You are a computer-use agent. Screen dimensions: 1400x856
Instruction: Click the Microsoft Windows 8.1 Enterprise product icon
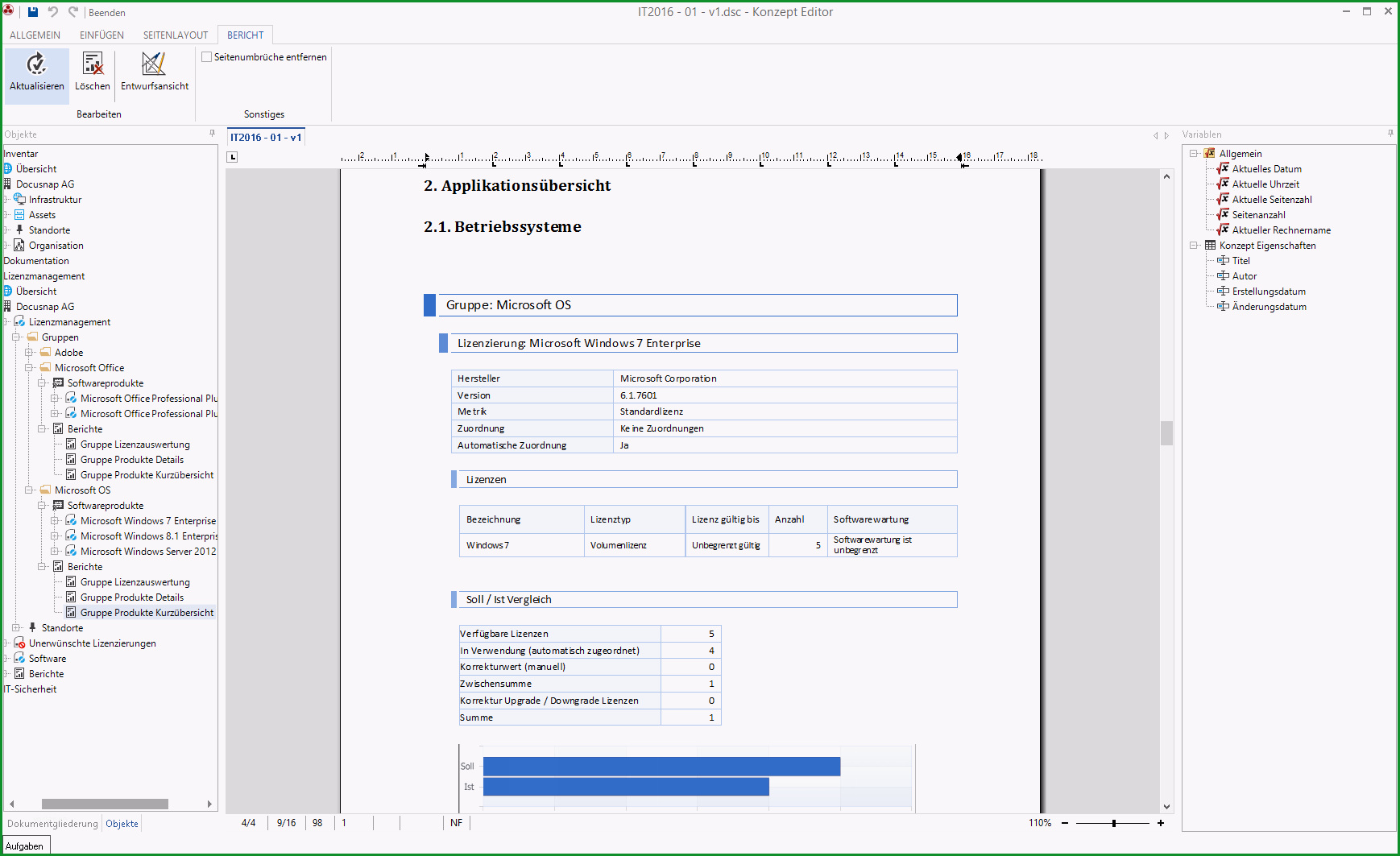tap(71, 536)
